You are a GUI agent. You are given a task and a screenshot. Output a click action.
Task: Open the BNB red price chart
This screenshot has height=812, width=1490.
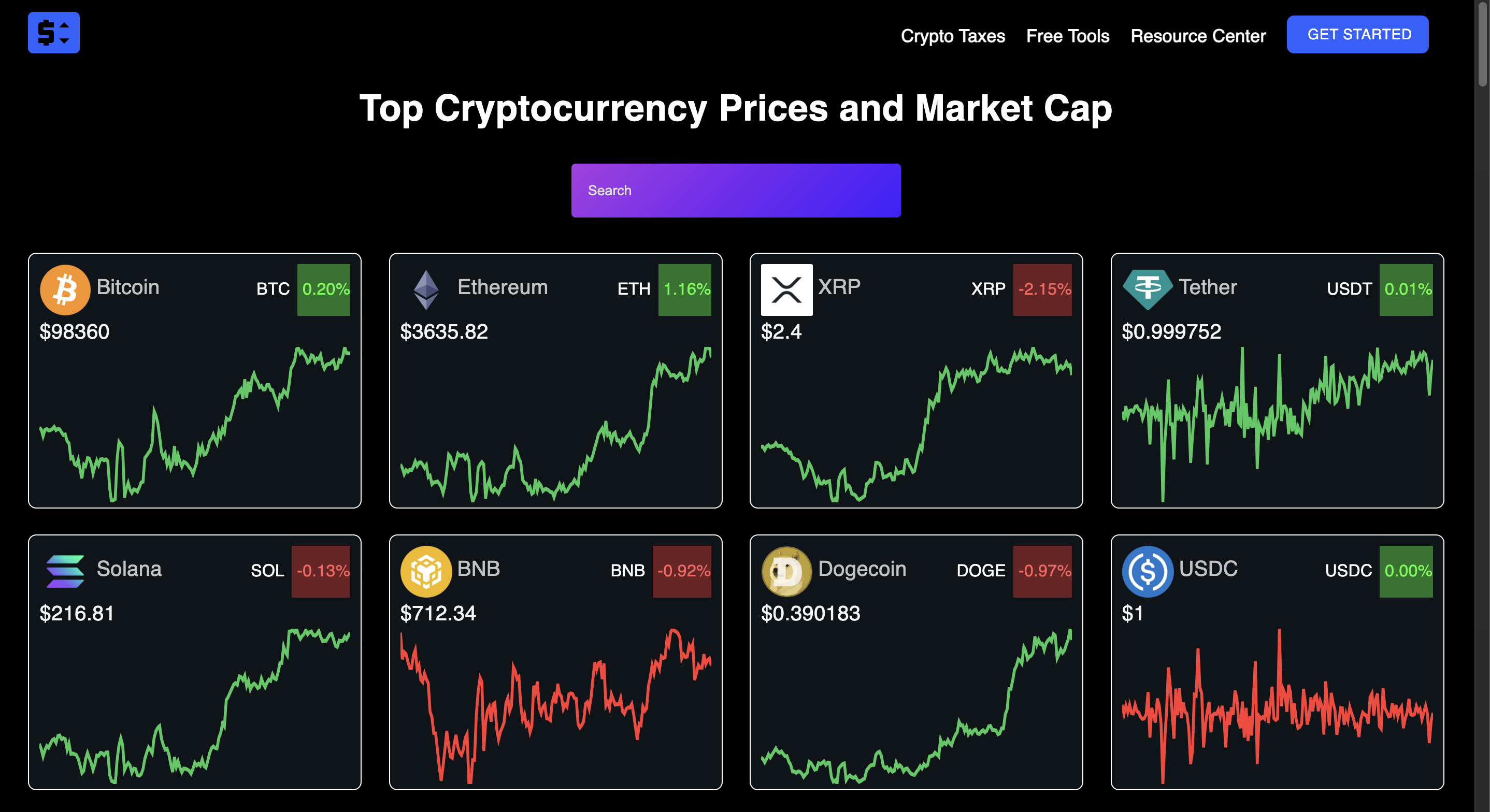[x=555, y=706]
